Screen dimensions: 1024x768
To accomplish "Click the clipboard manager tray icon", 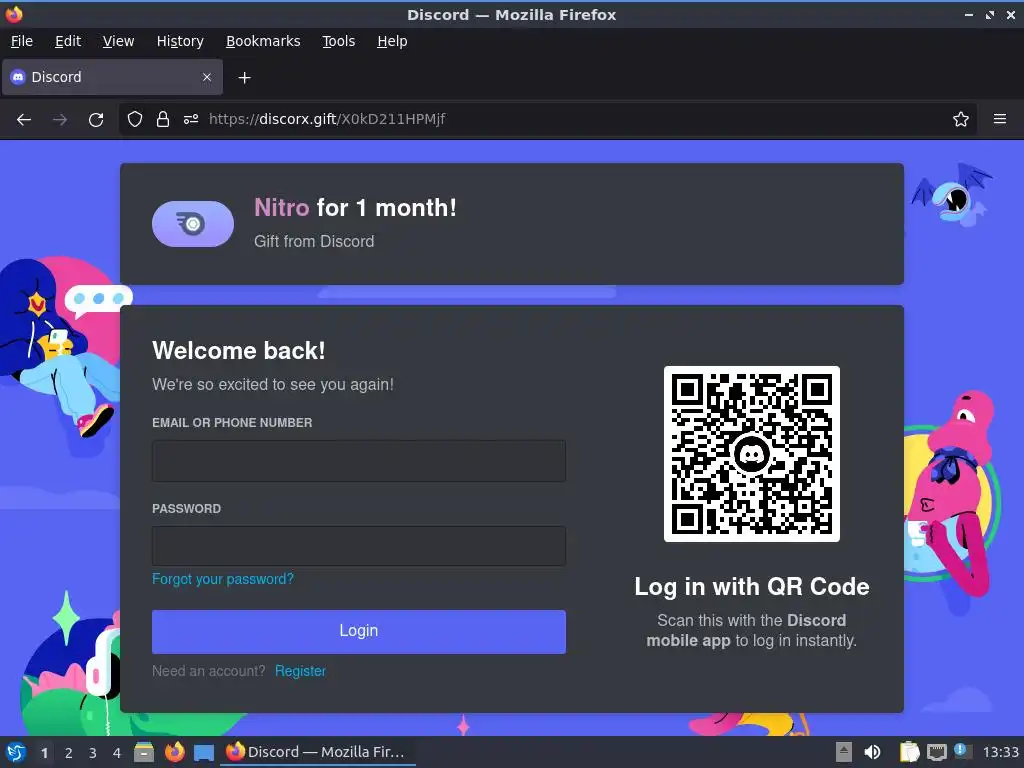I will 909,752.
